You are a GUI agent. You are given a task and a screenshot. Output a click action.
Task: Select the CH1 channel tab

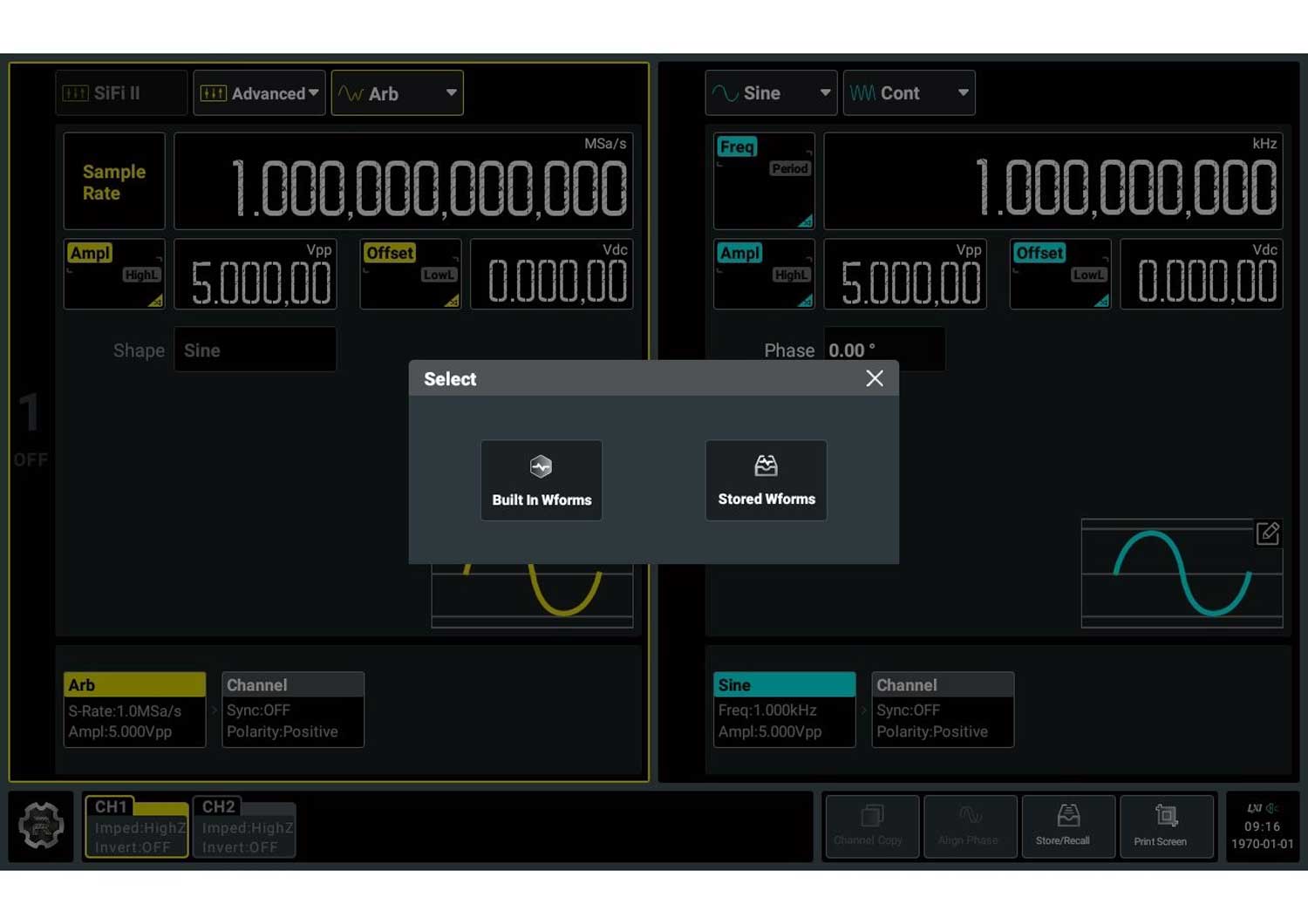(136, 827)
